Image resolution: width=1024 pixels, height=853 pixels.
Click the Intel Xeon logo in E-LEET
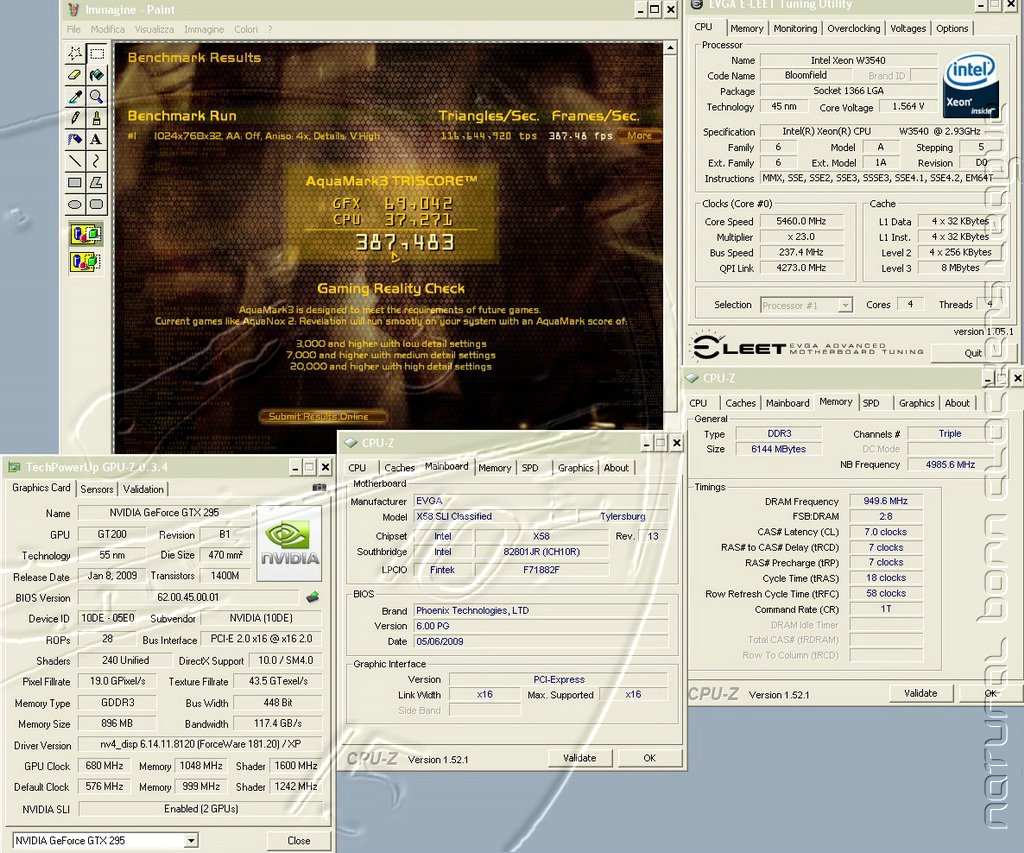[970, 85]
